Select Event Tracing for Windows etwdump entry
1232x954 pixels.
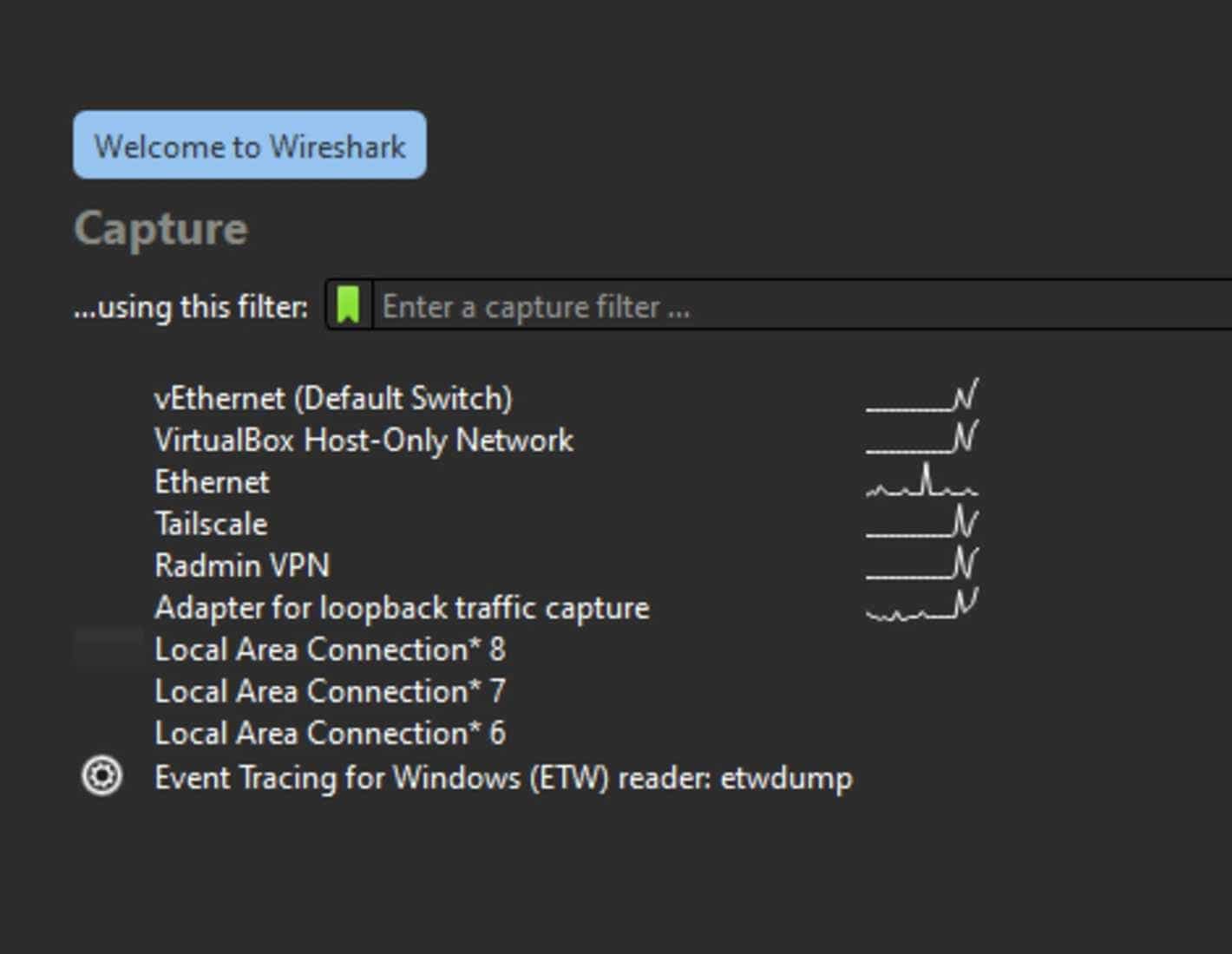[x=503, y=777]
